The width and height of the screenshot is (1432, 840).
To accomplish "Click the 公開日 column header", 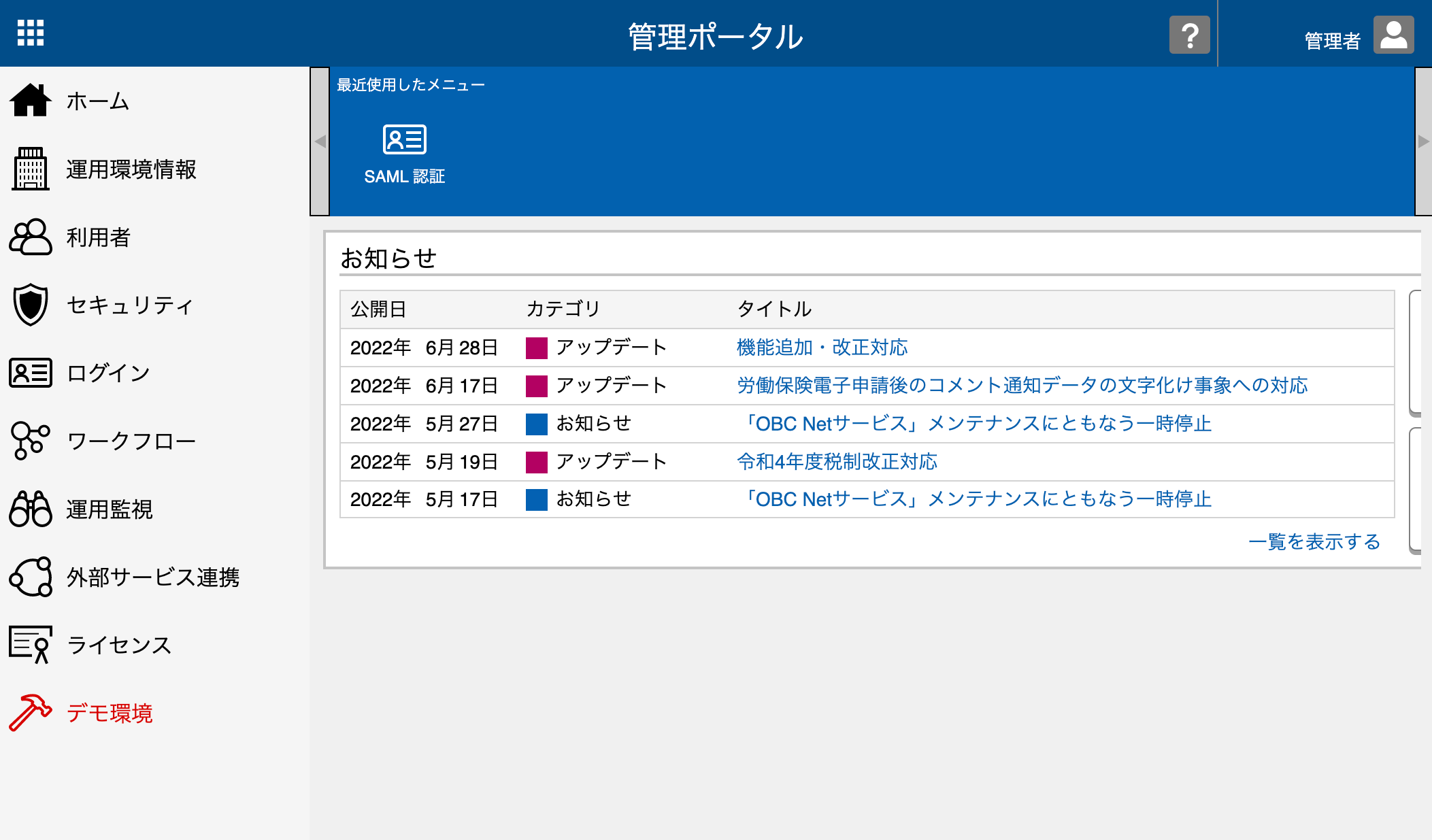I will click(378, 309).
